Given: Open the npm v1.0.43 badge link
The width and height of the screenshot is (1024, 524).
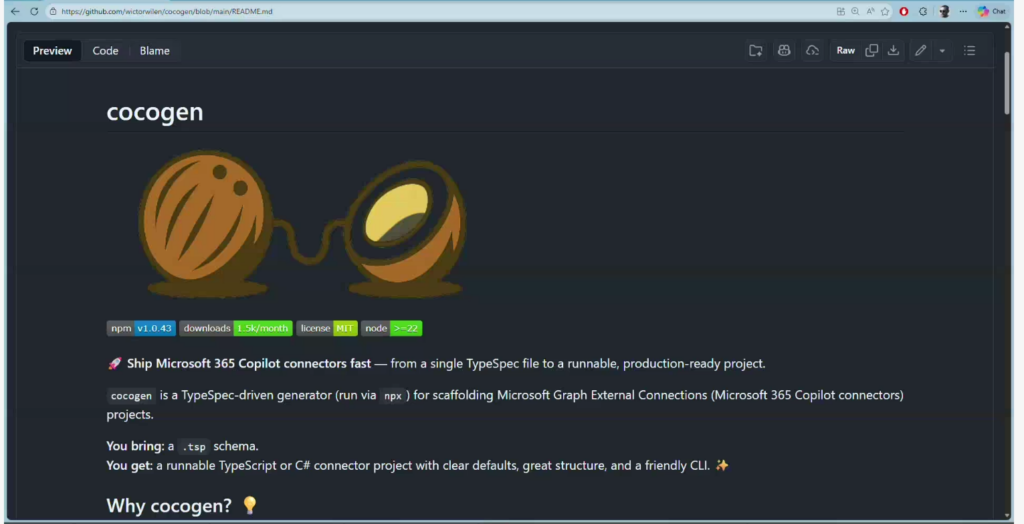Looking at the screenshot, I should 141,328.
